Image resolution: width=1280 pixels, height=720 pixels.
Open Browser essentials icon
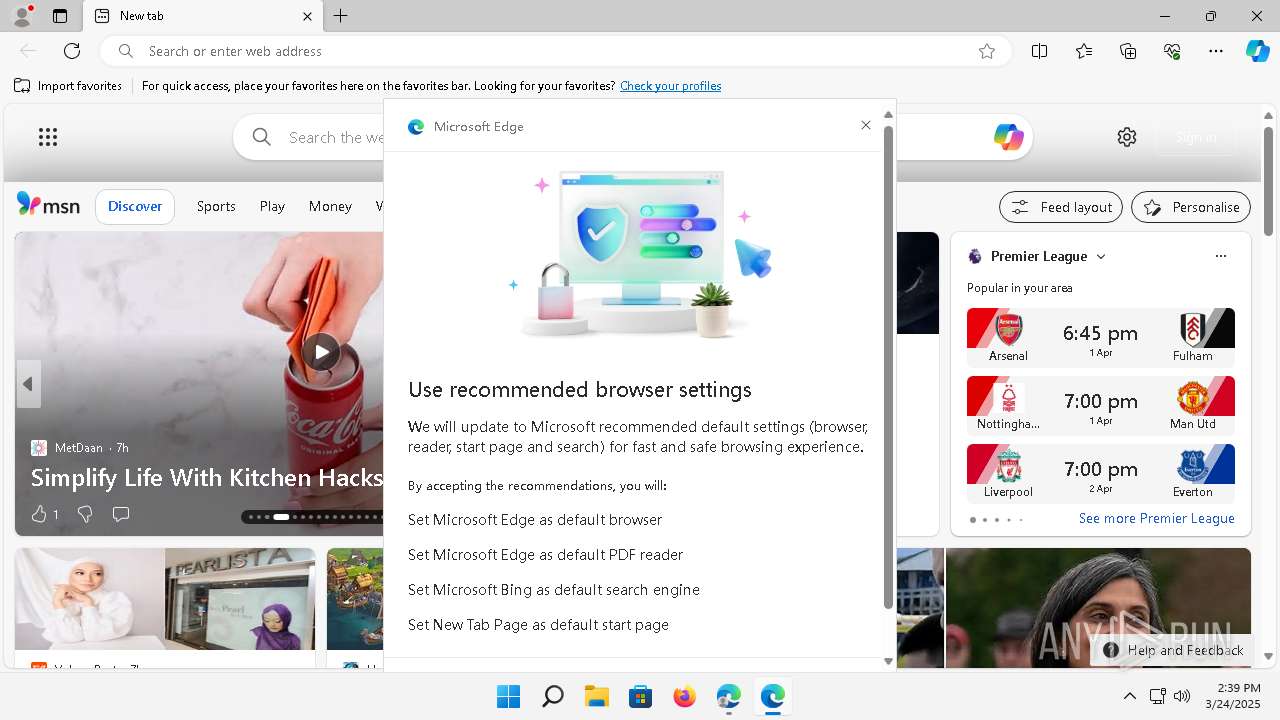coord(1172,51)
